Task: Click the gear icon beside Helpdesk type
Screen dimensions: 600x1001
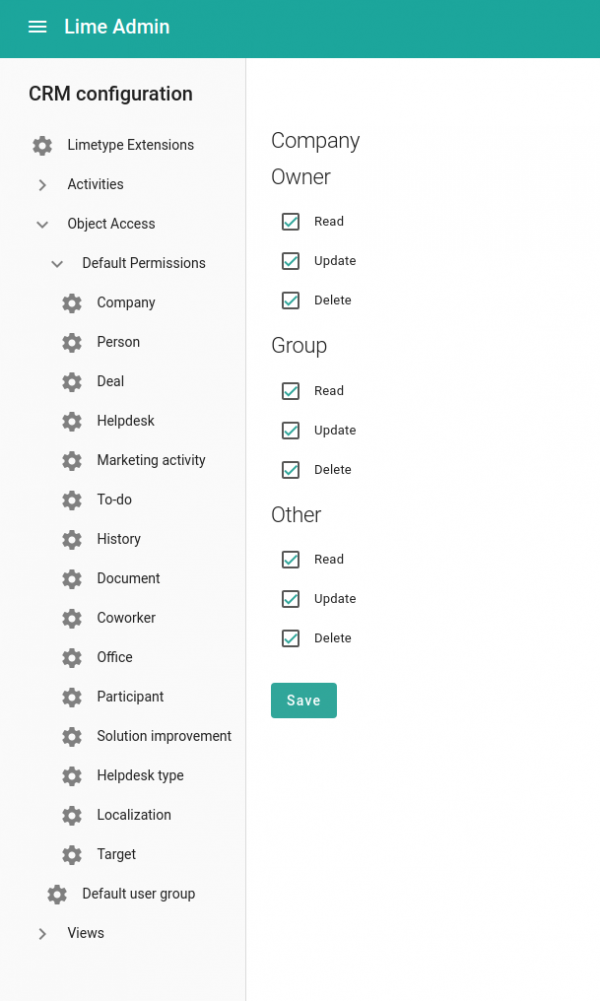Action: click(x=72, y=776)
